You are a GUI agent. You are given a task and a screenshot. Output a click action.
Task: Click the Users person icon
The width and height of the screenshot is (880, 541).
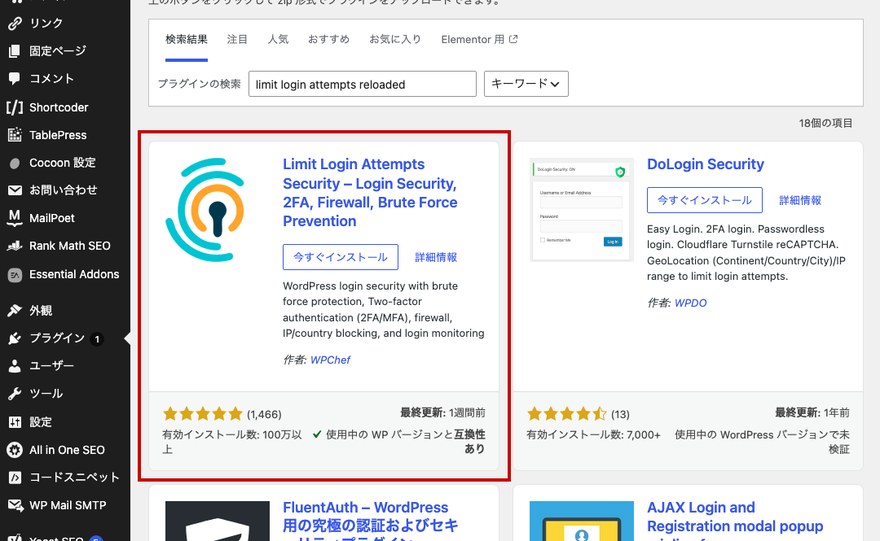[15, 366]
